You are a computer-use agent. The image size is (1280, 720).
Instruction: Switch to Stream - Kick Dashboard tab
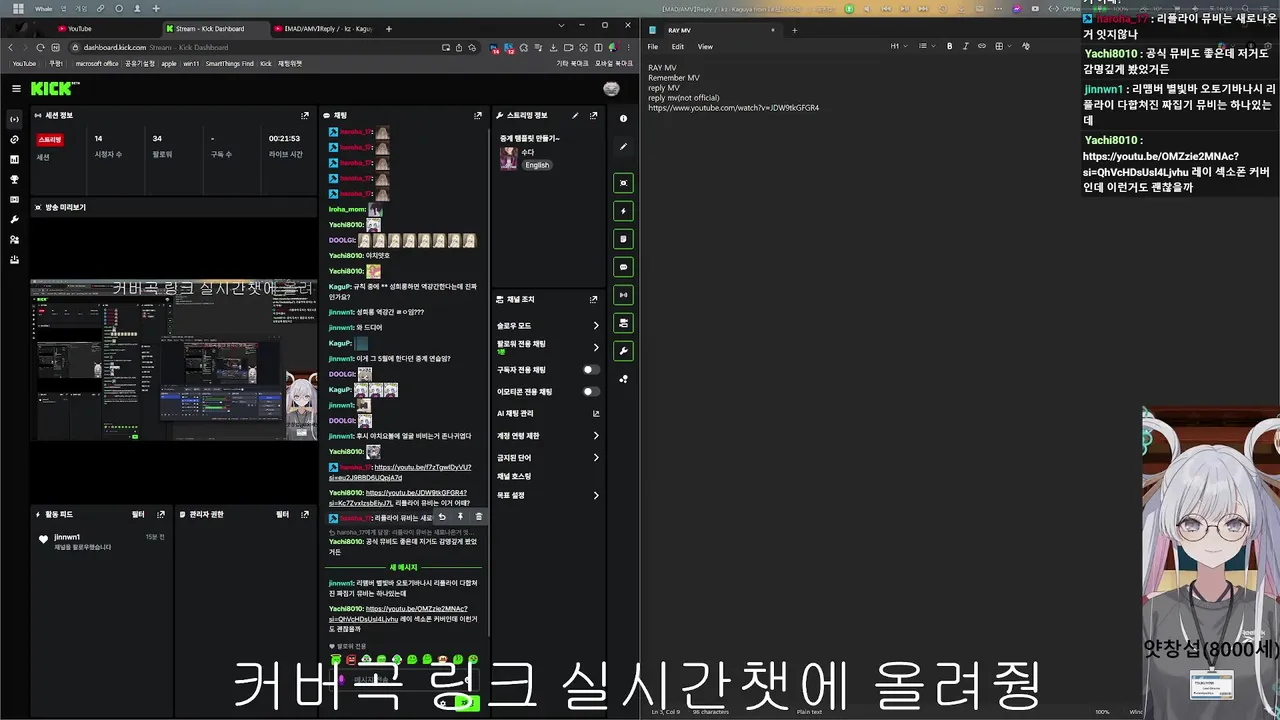pyautogui.click(x=215, y=29)
